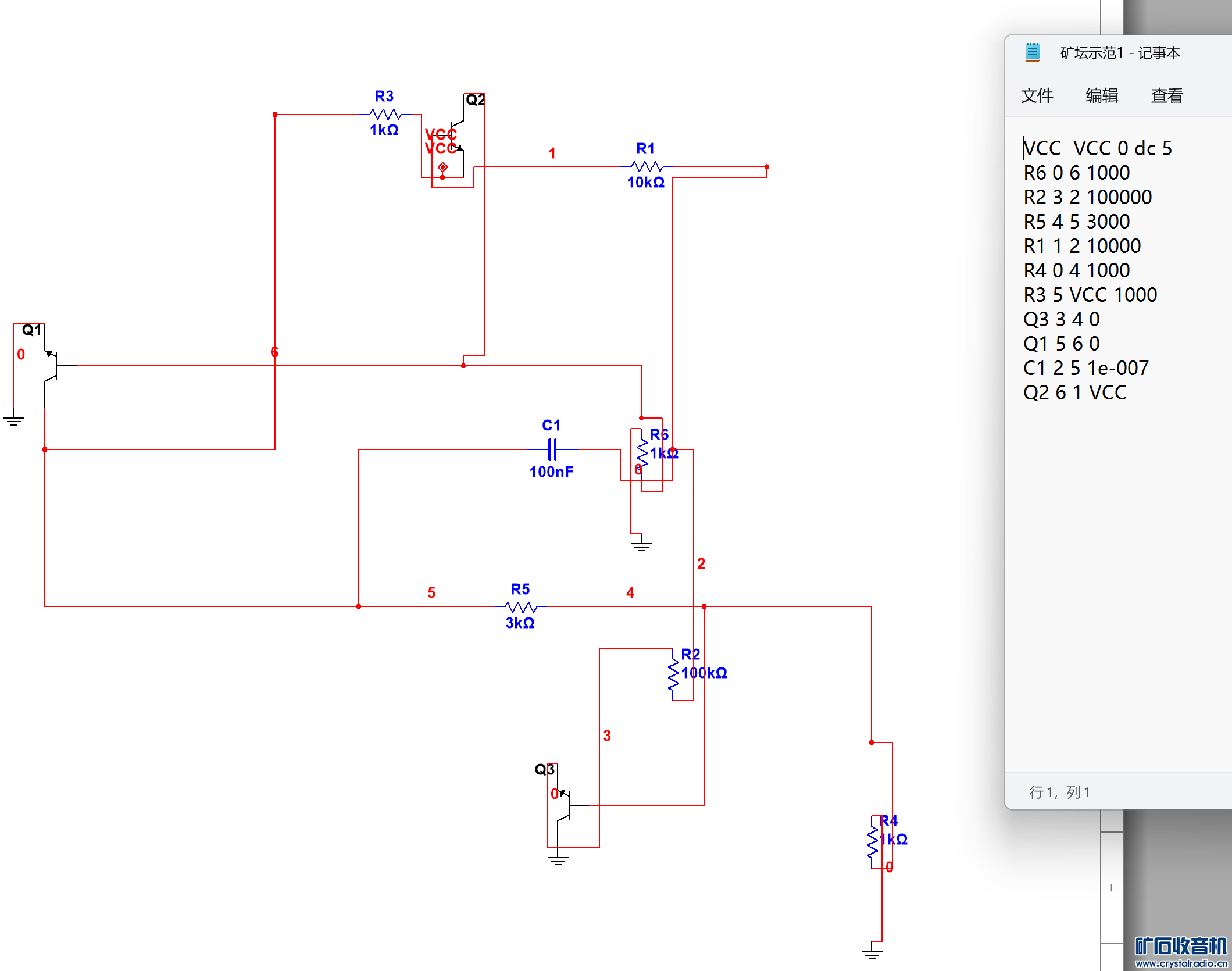Select resistor R4 1kΩ symbol
The image size is (1232, 971).
pyautogui.click(x=872, y=842)
